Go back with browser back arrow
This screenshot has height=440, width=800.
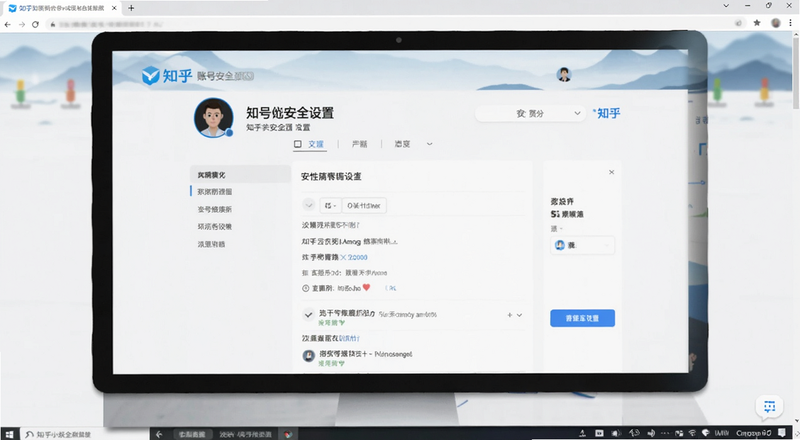[8, 24]
